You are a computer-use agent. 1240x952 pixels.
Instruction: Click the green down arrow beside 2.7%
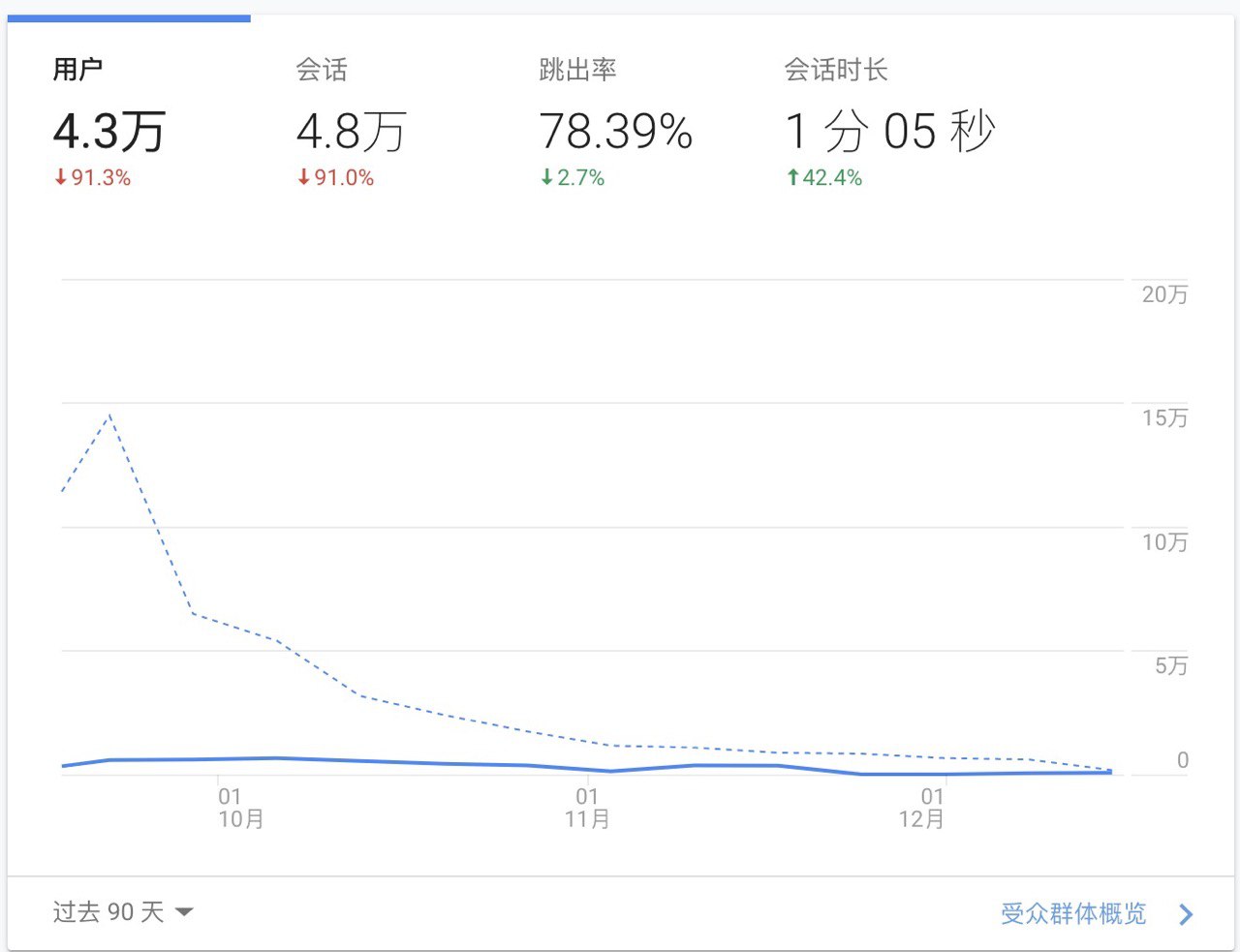tap(546, 177)
